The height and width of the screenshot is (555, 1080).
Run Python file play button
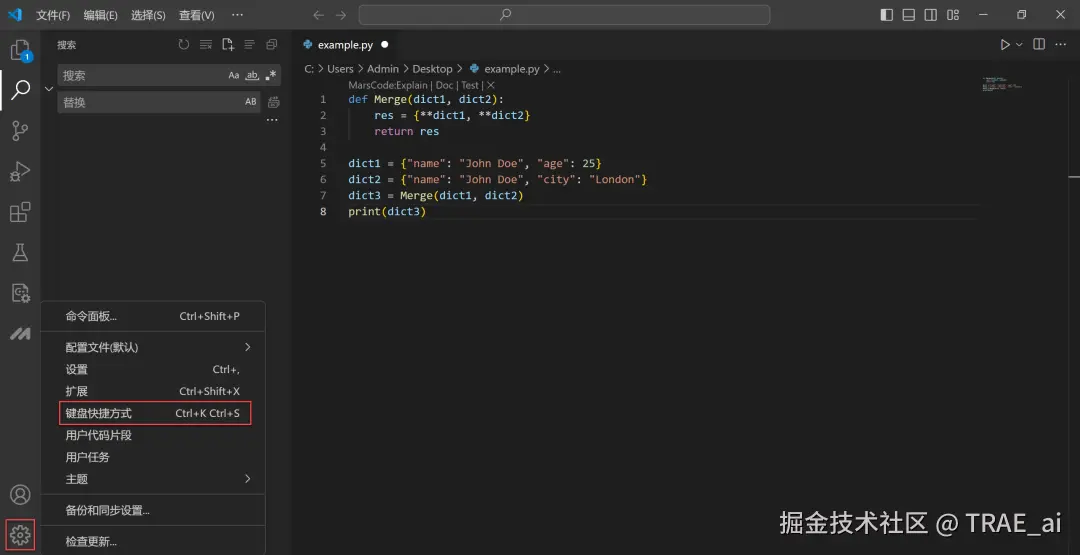point(1005,45)
